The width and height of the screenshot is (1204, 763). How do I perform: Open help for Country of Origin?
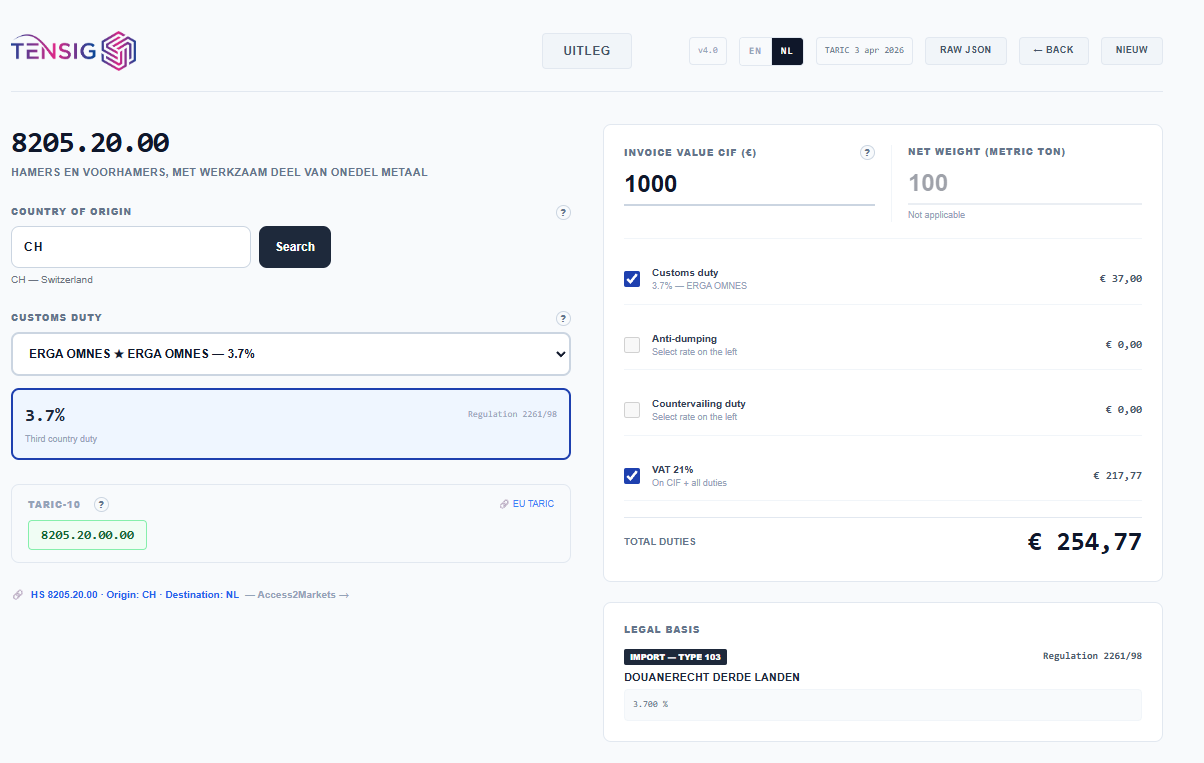pos(563,212)
